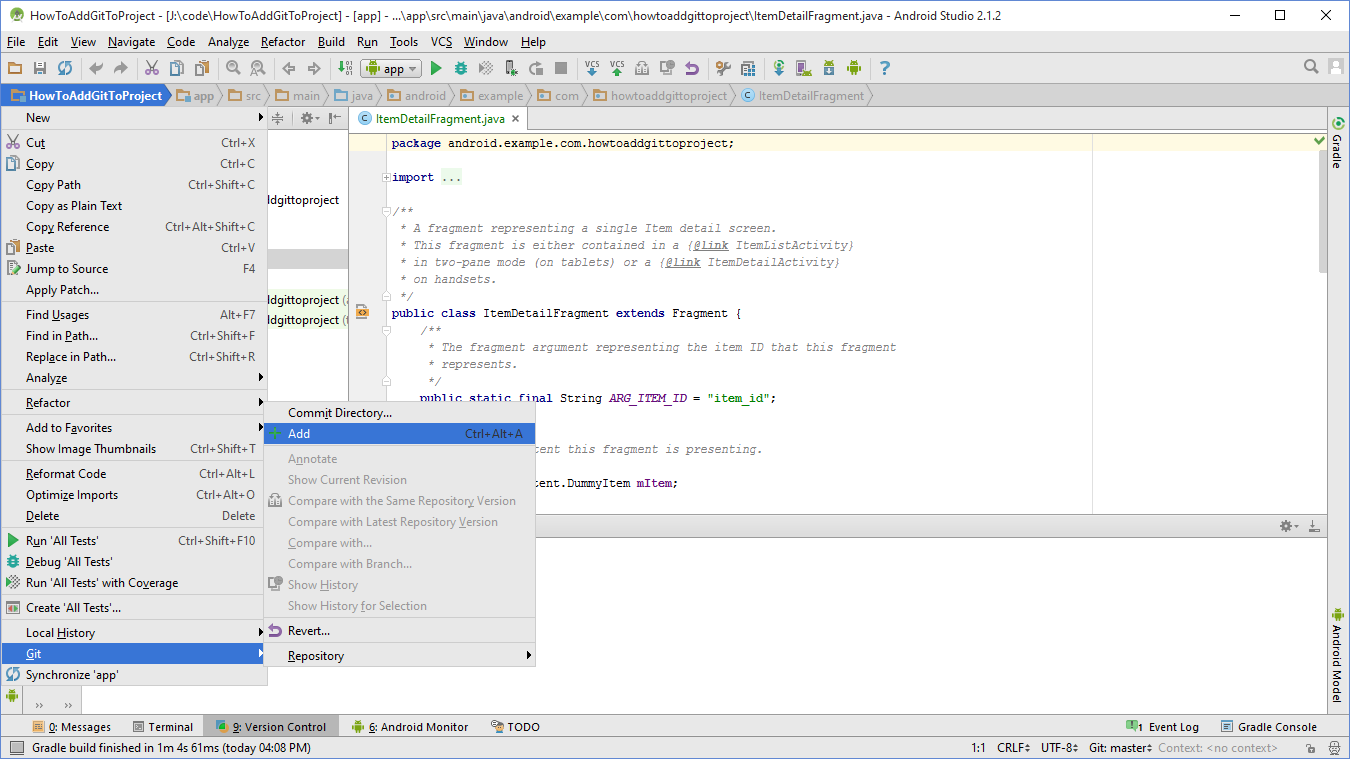Click the Open folder toolbar icon
Screen dimensions: 1350x759
[15, 68]
